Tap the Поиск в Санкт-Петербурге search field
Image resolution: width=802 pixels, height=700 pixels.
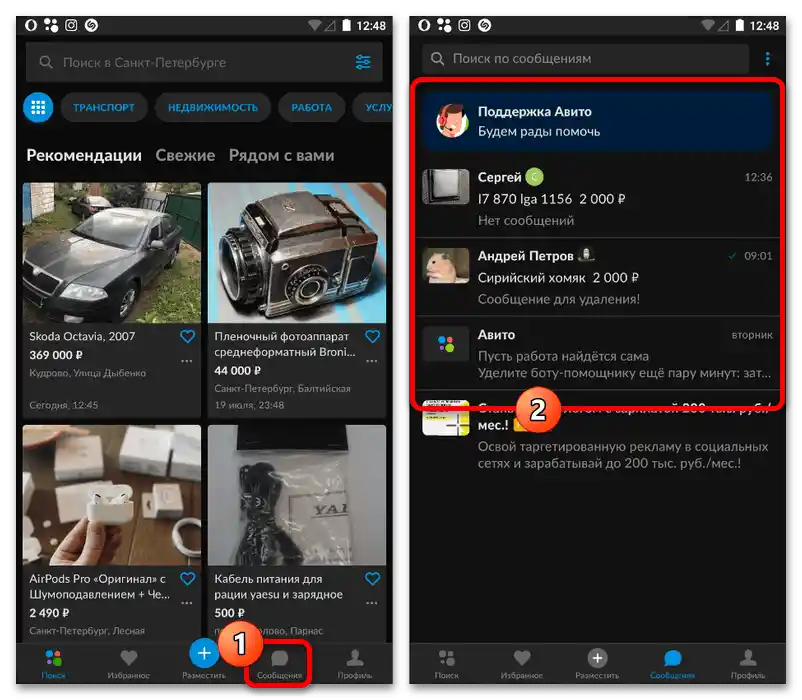(x=204, y=62)
